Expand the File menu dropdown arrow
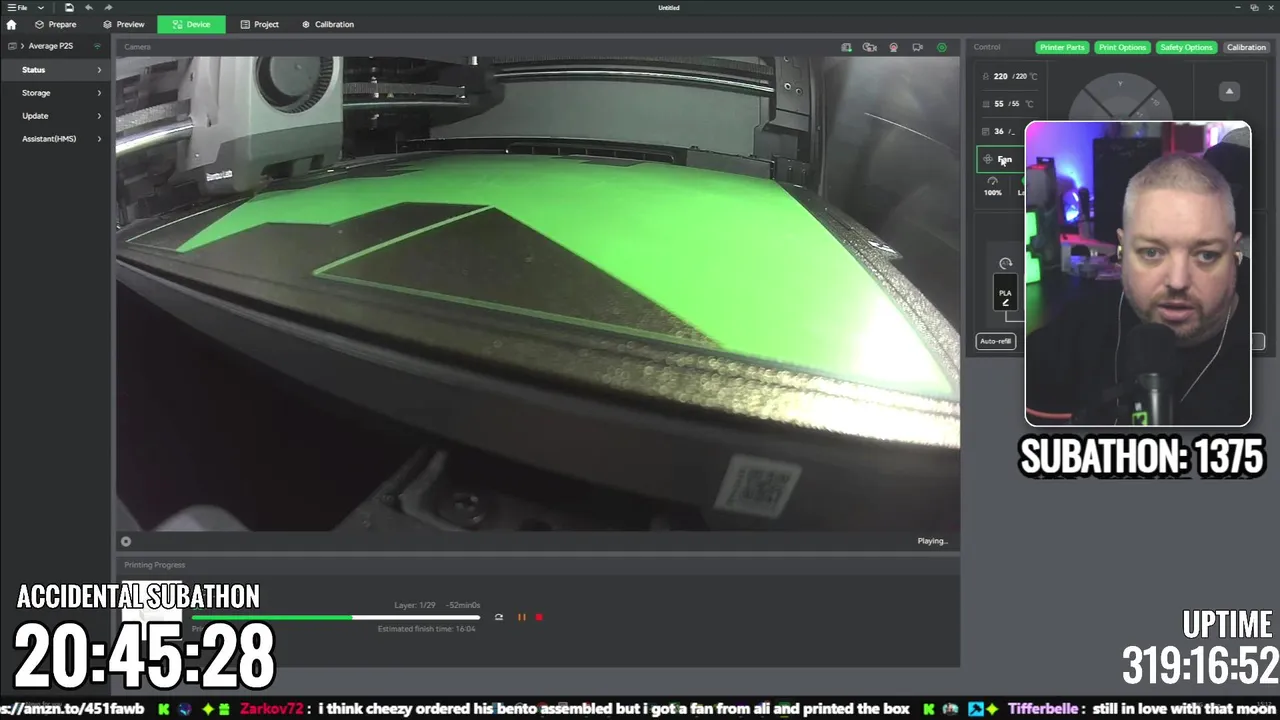1280x720 pixels. pos(41,7)
